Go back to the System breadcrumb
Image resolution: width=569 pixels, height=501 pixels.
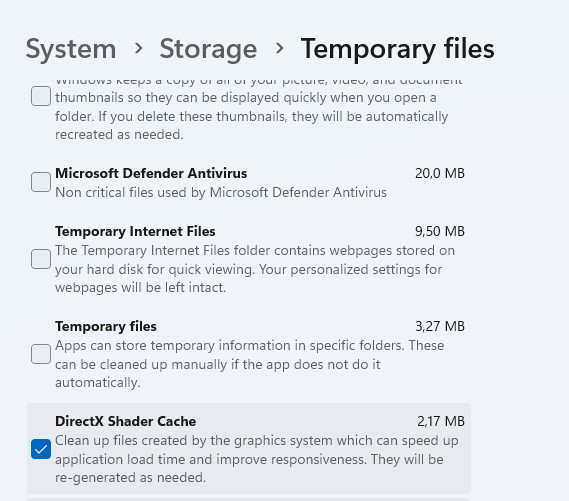pos(71,49)
